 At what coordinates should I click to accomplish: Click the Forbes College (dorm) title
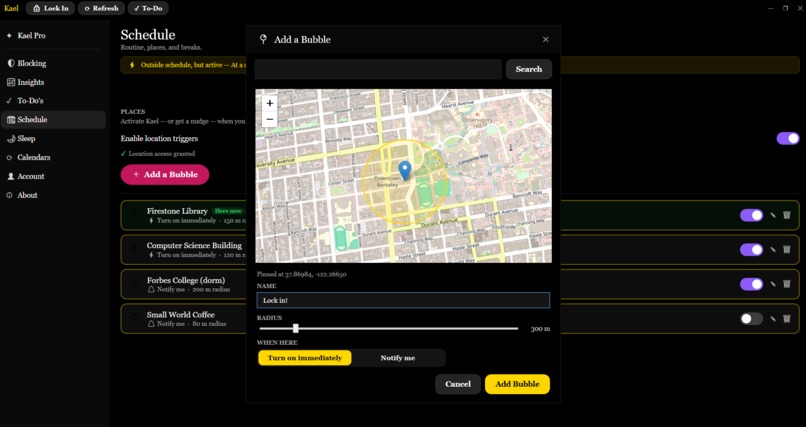(186, 280)
